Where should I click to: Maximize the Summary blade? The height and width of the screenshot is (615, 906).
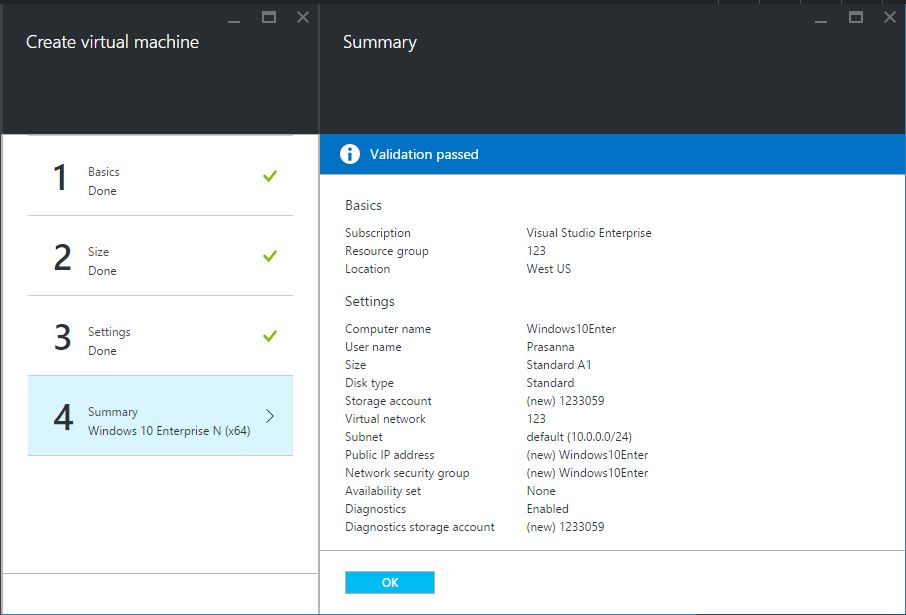[855, 17]
